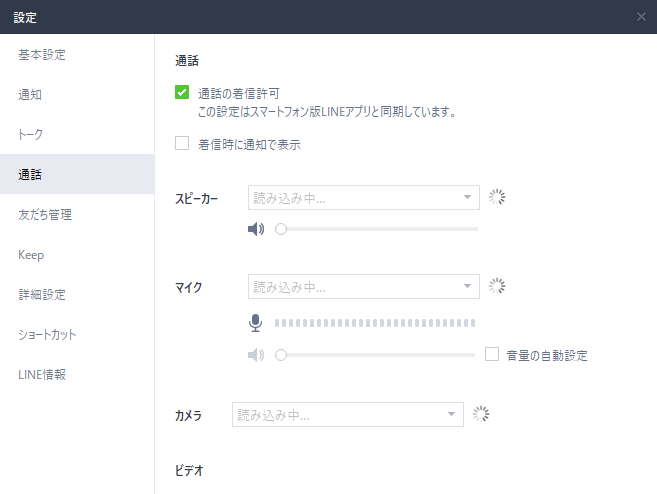657x494 pixels.
Task: Open the 通知 settings section
Action: pos(77,95)
